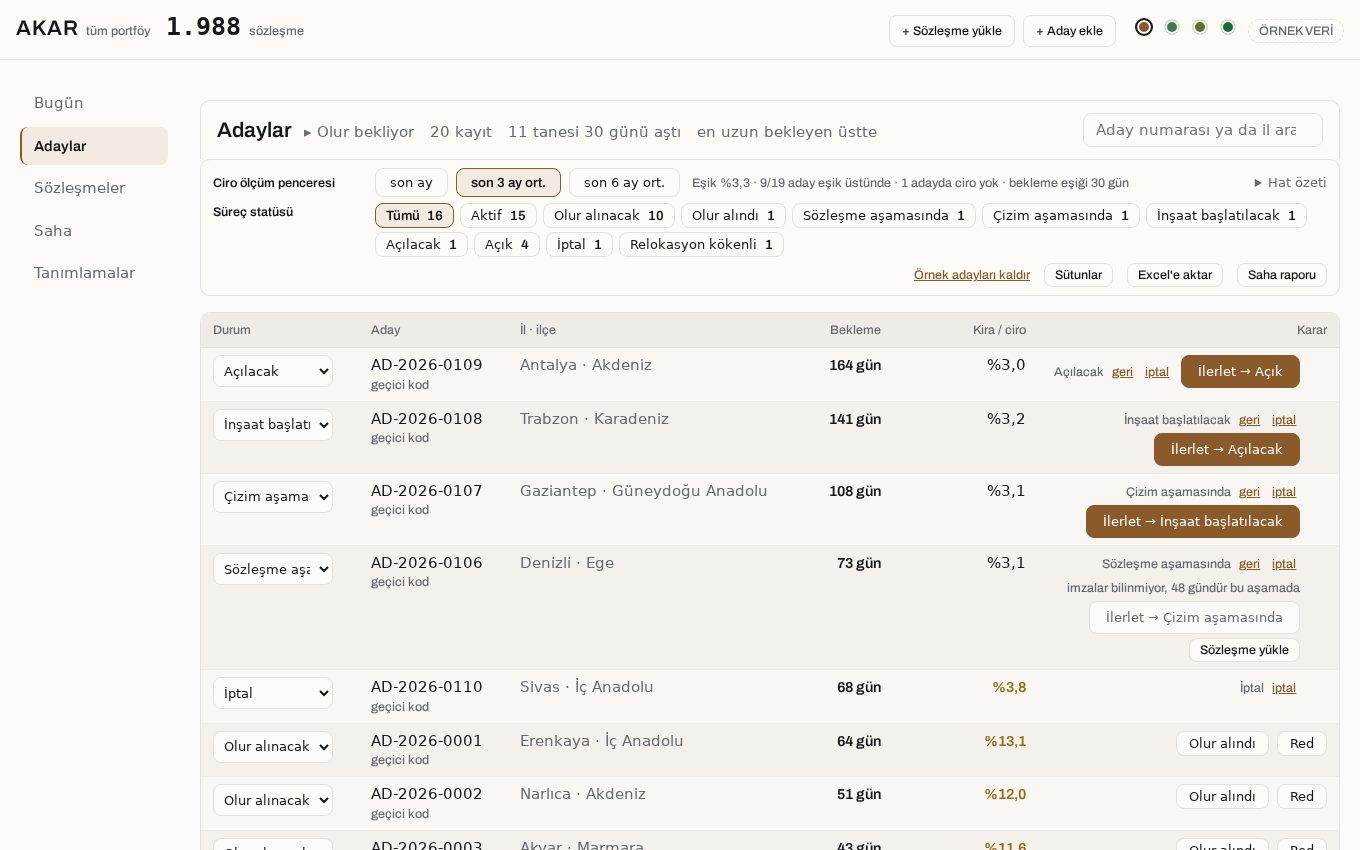Open status dropdown for AD-2026-0106

pos(273,569)
